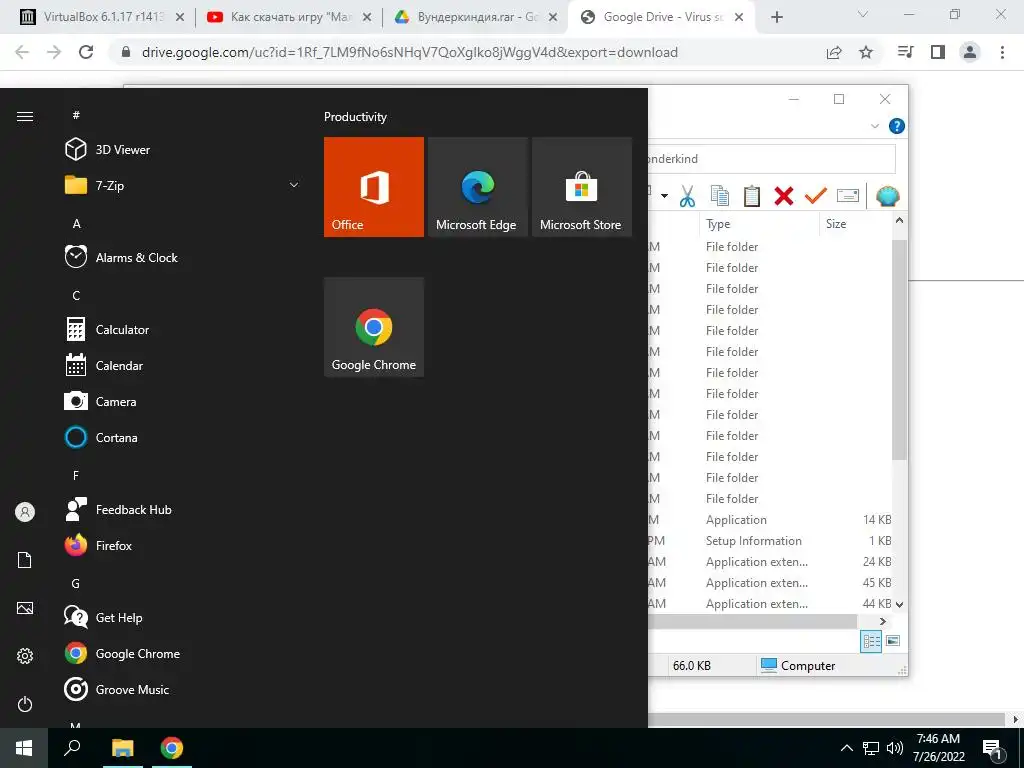Open the Get Help app
The height and width of the screenshot is (768, 1024).
[103, 618]
